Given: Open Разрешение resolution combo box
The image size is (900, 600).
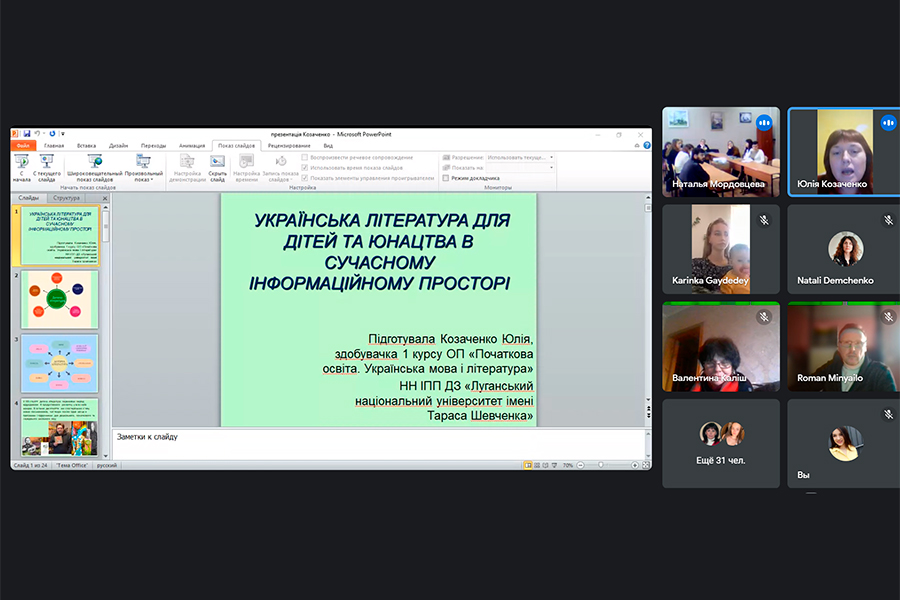Looking at the screenshot, I should (x=520, y=157).
